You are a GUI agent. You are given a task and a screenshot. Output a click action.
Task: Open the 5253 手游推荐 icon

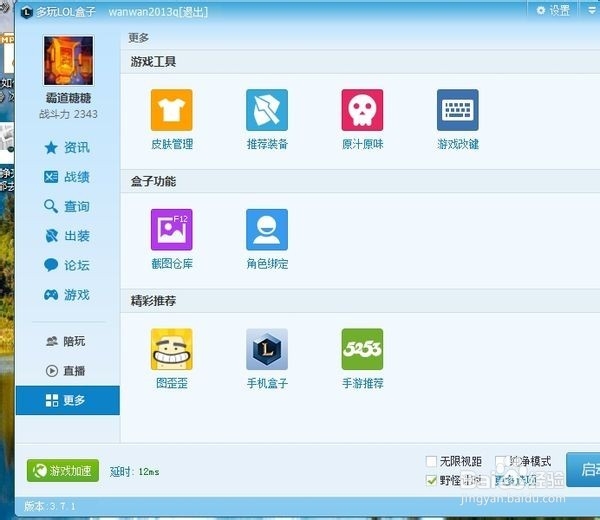[362, 349]
